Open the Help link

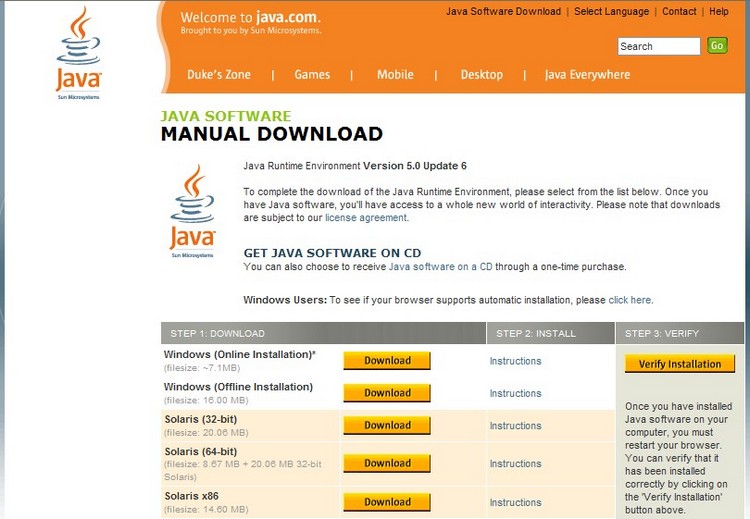coord(718,11)
